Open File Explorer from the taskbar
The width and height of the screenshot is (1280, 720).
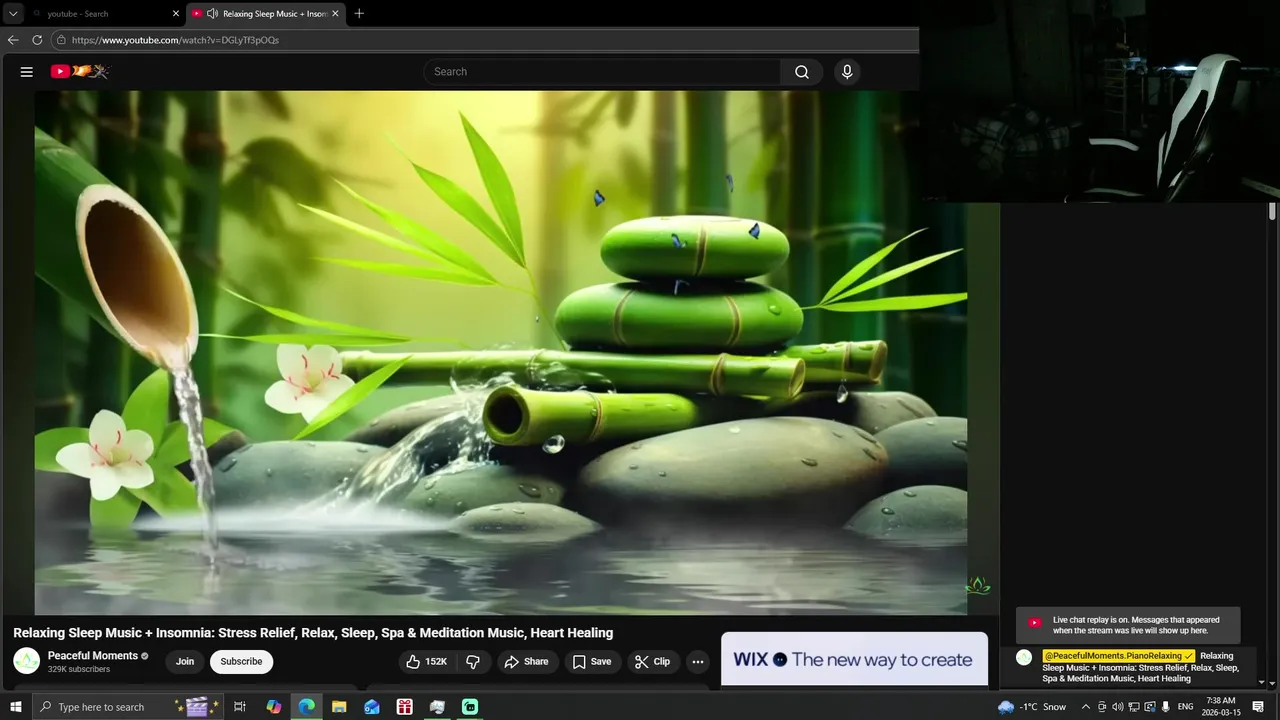pos(339,707)
